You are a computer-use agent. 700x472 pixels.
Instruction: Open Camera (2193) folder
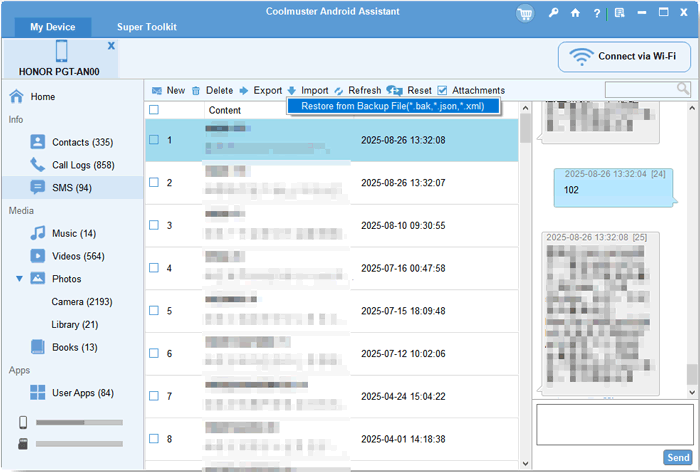(x=82, y=301)
